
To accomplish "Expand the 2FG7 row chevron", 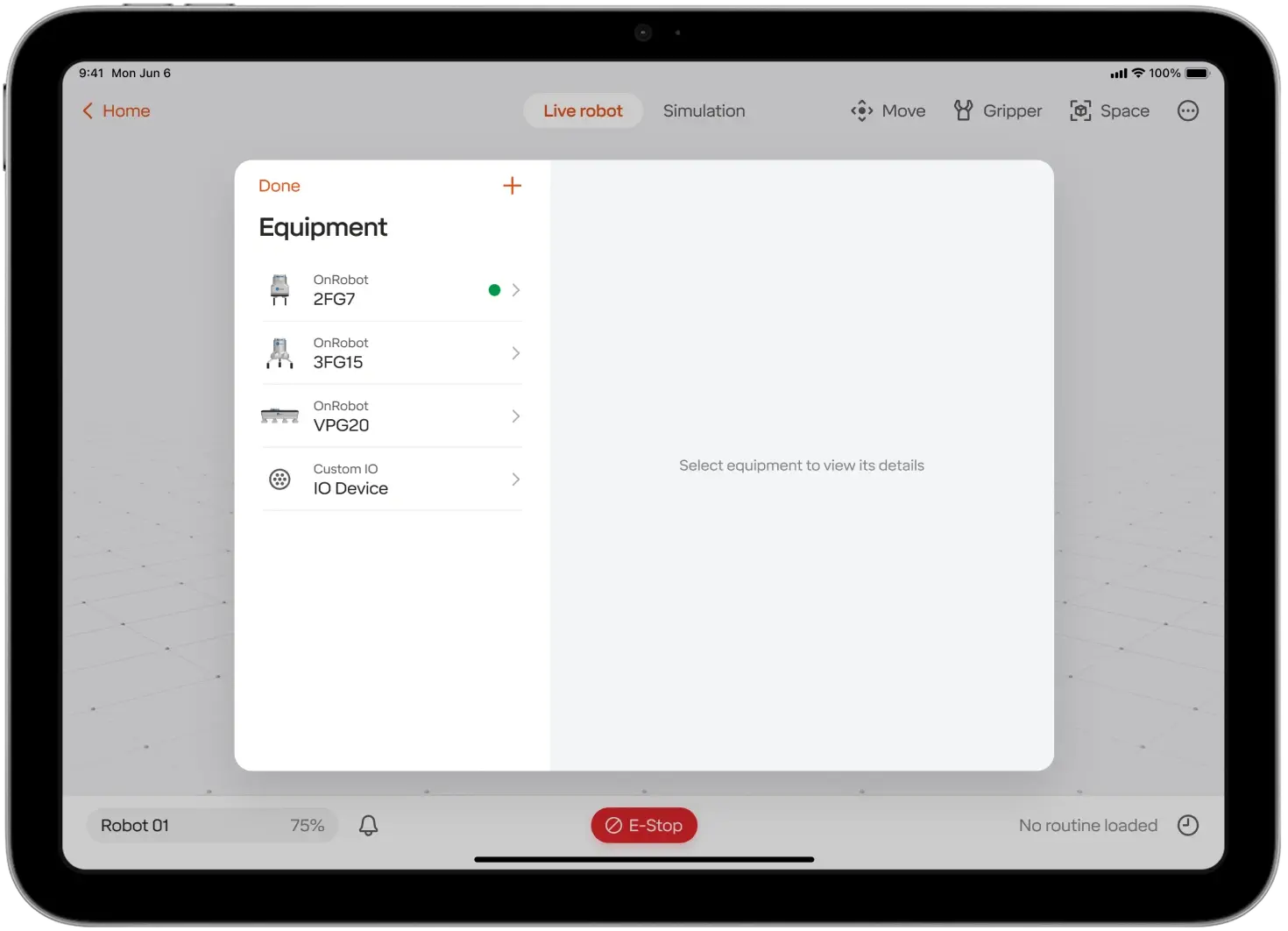I will 516,290.
